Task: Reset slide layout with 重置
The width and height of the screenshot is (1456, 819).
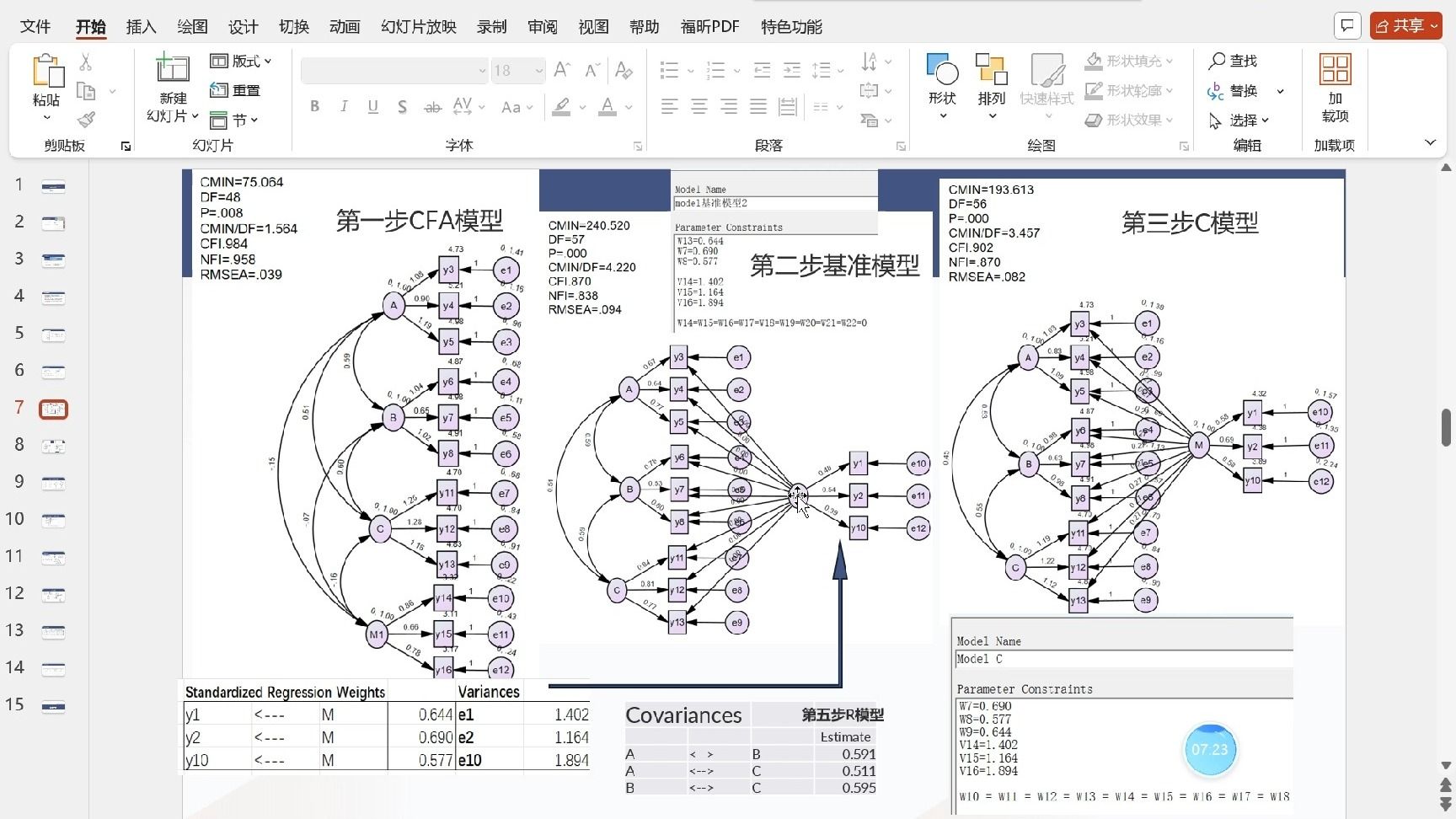Action: click(235, 90)
